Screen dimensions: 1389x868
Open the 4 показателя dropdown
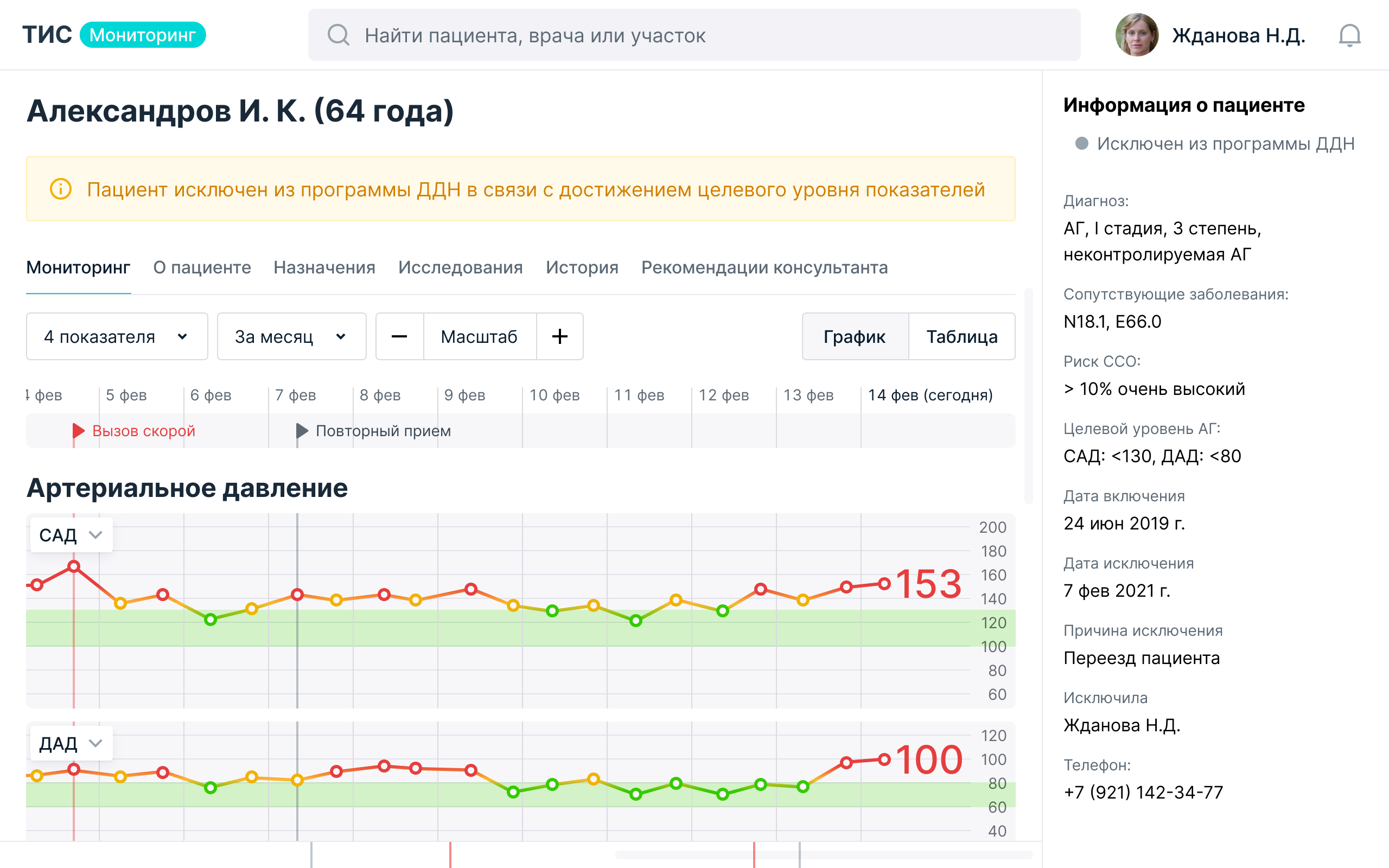(x=117, y=336)
